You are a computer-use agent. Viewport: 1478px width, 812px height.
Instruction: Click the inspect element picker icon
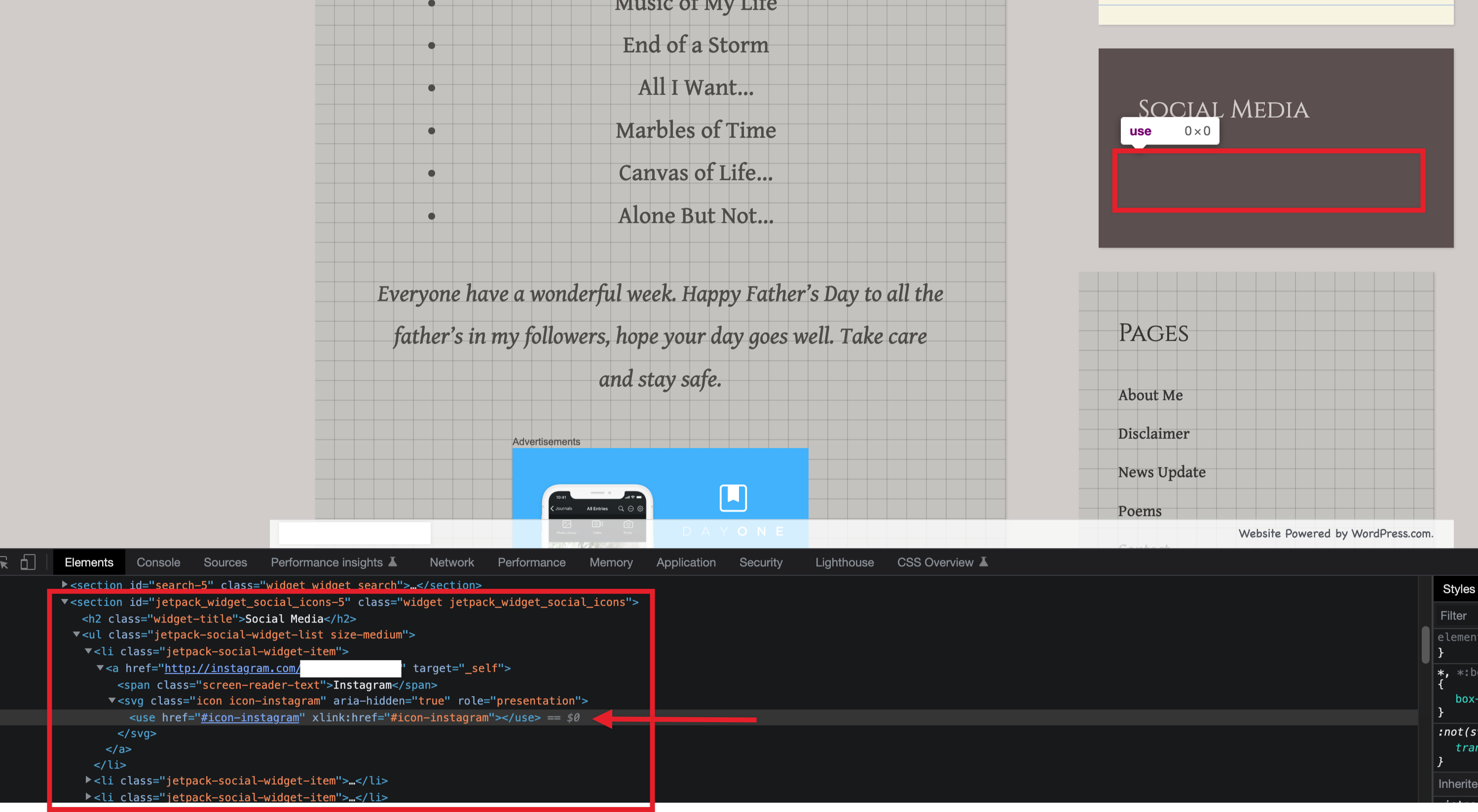coord(3,562)
